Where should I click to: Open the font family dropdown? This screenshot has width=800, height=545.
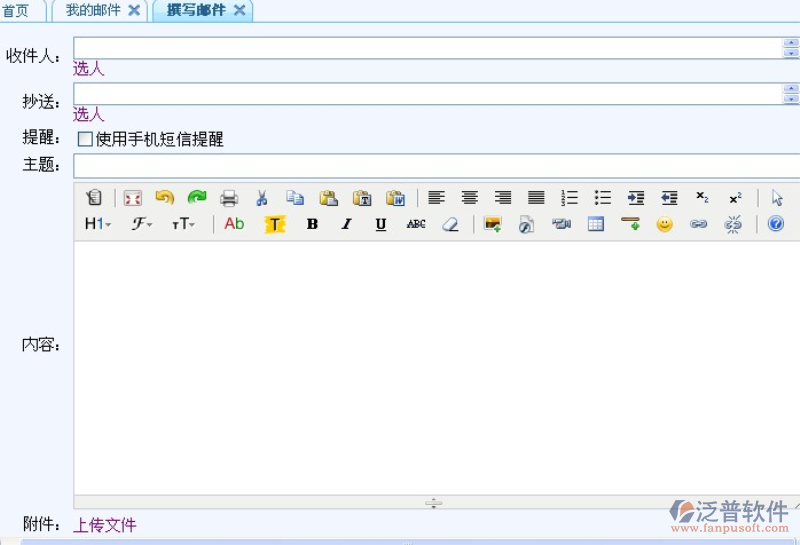coord(142,224)
